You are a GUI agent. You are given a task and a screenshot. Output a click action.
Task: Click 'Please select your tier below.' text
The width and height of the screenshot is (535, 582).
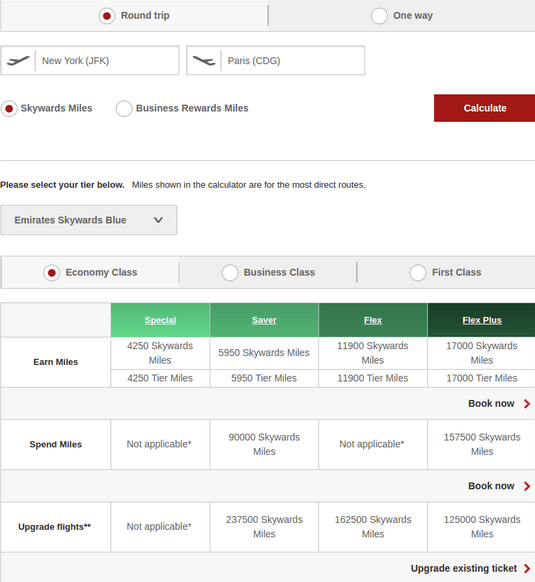point(62,185)
